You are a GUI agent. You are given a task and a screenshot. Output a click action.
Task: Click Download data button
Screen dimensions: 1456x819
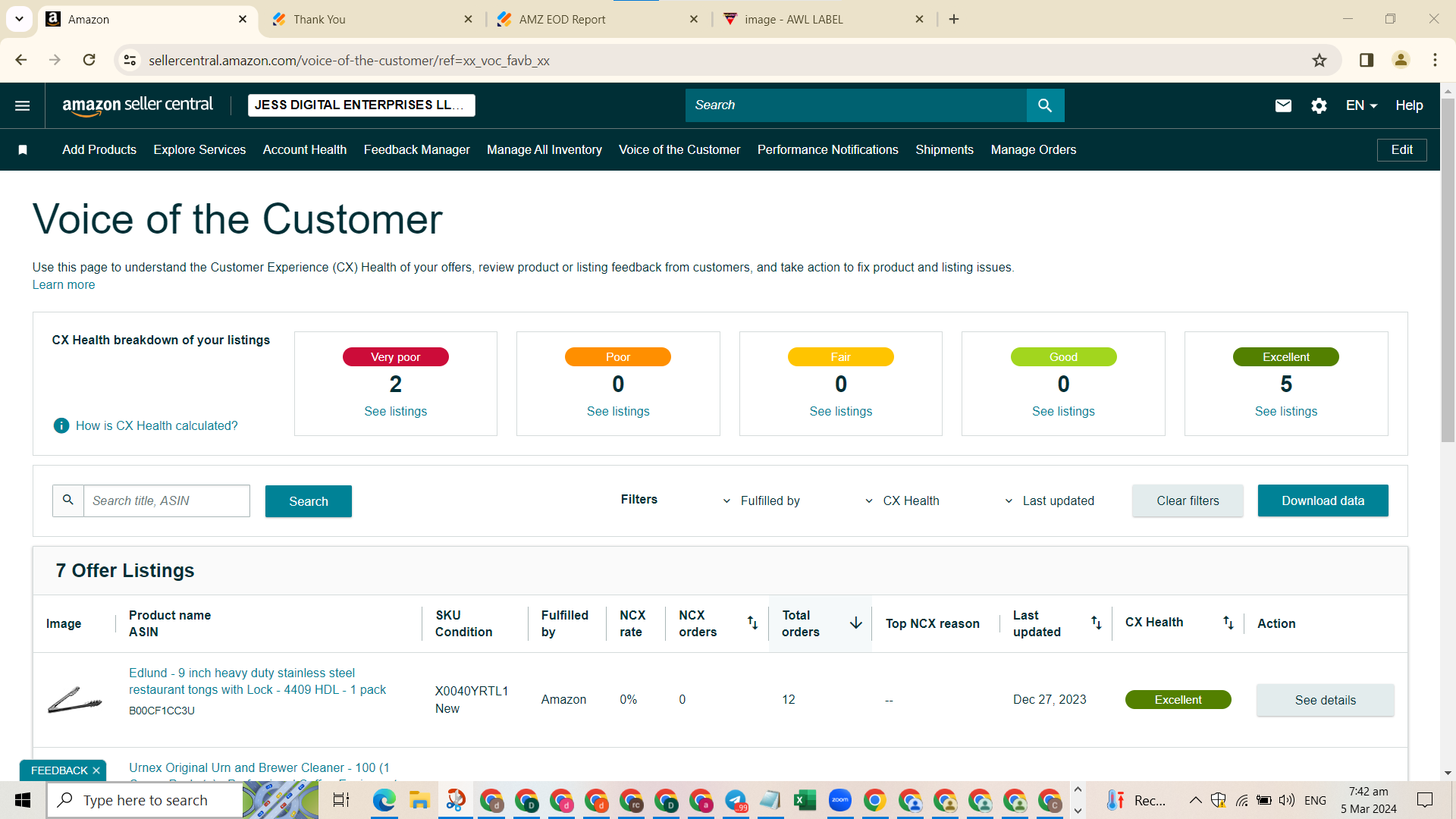[x=1323, y=500]
